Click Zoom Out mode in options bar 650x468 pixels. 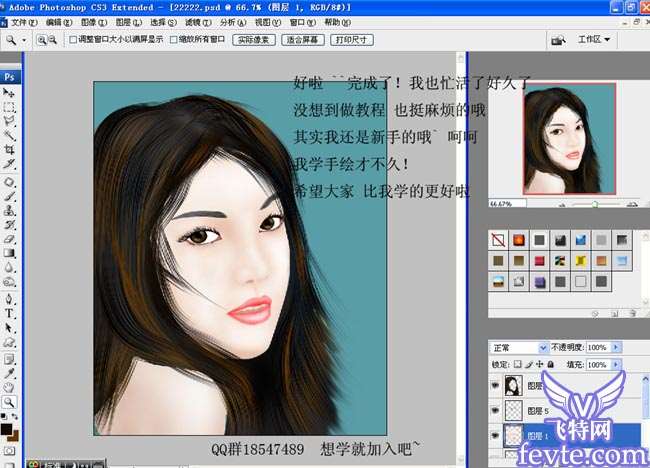[53, 40]
